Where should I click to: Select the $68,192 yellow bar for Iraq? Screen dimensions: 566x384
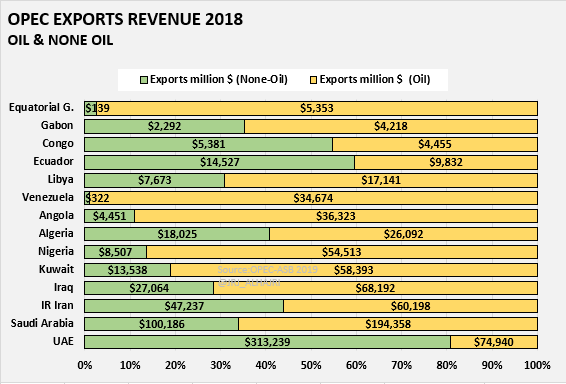(376, 288)
